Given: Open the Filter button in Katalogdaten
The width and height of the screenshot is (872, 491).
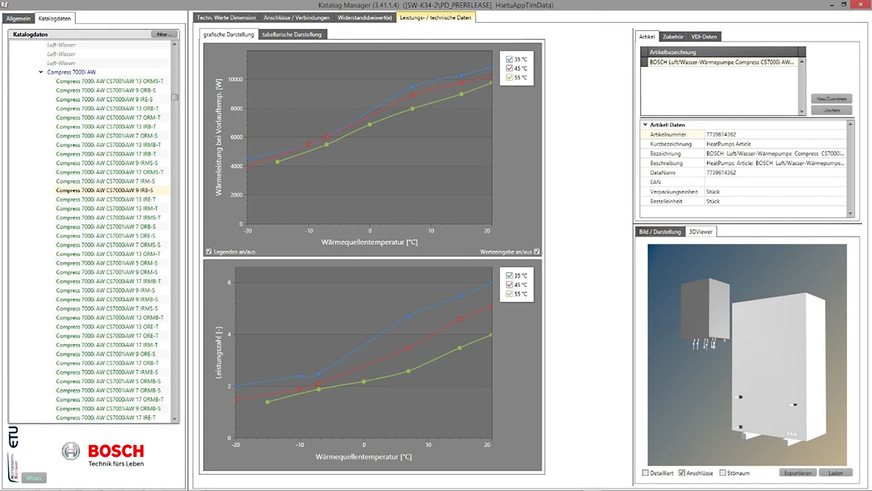Looking at the screenshot, I should coord(161,34).
